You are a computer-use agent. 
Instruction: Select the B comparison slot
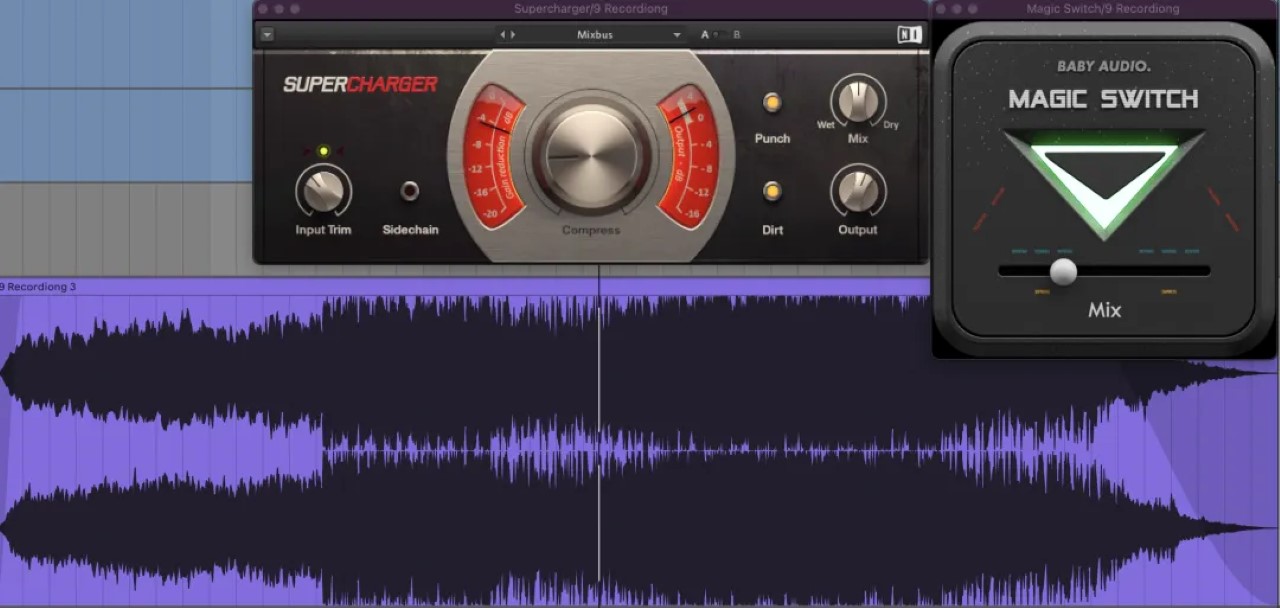tap(737, 34)
